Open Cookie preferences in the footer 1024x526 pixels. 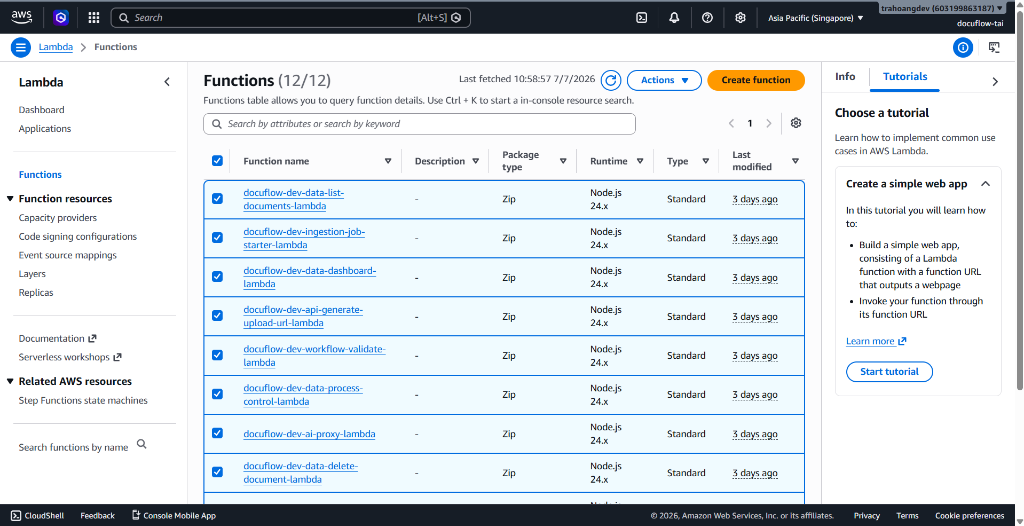[x=970, y=516]
